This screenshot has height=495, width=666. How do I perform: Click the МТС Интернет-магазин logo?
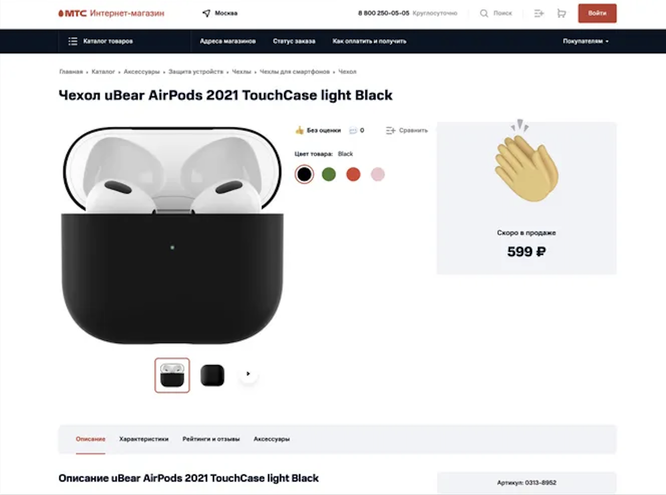tap(111, 13)
